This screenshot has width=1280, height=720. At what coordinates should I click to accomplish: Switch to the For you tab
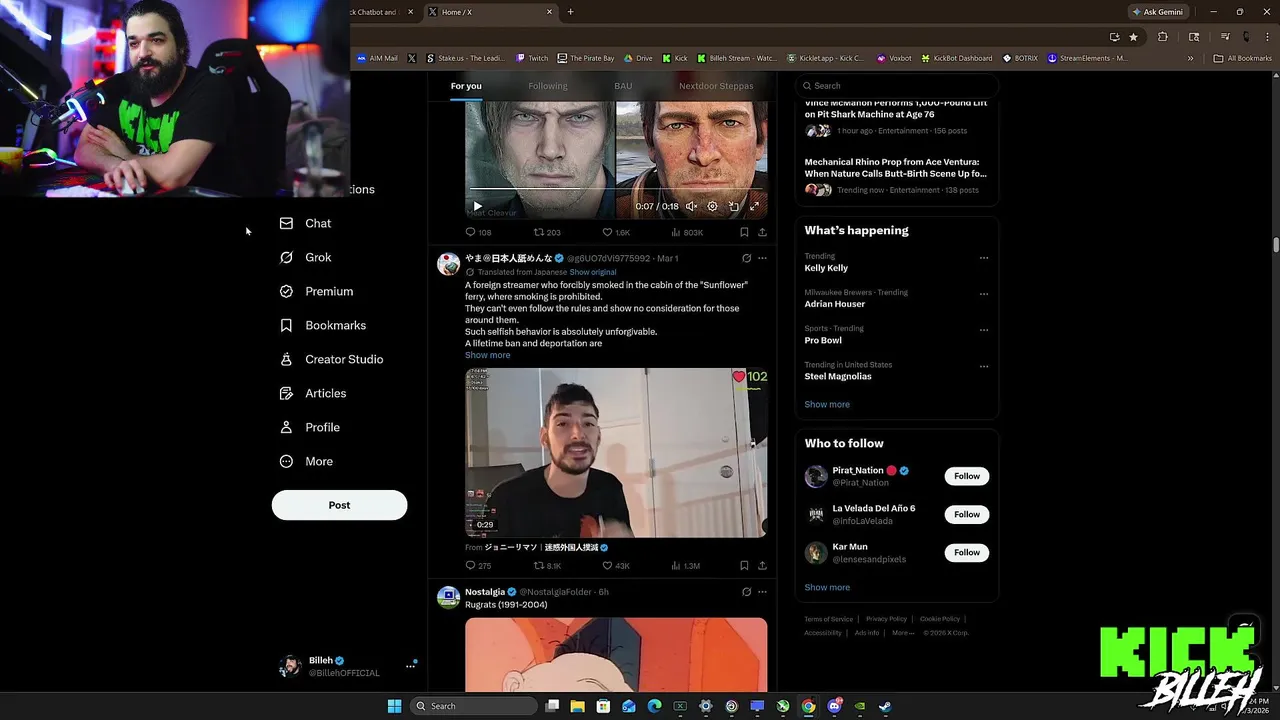(x=466, y=86)
